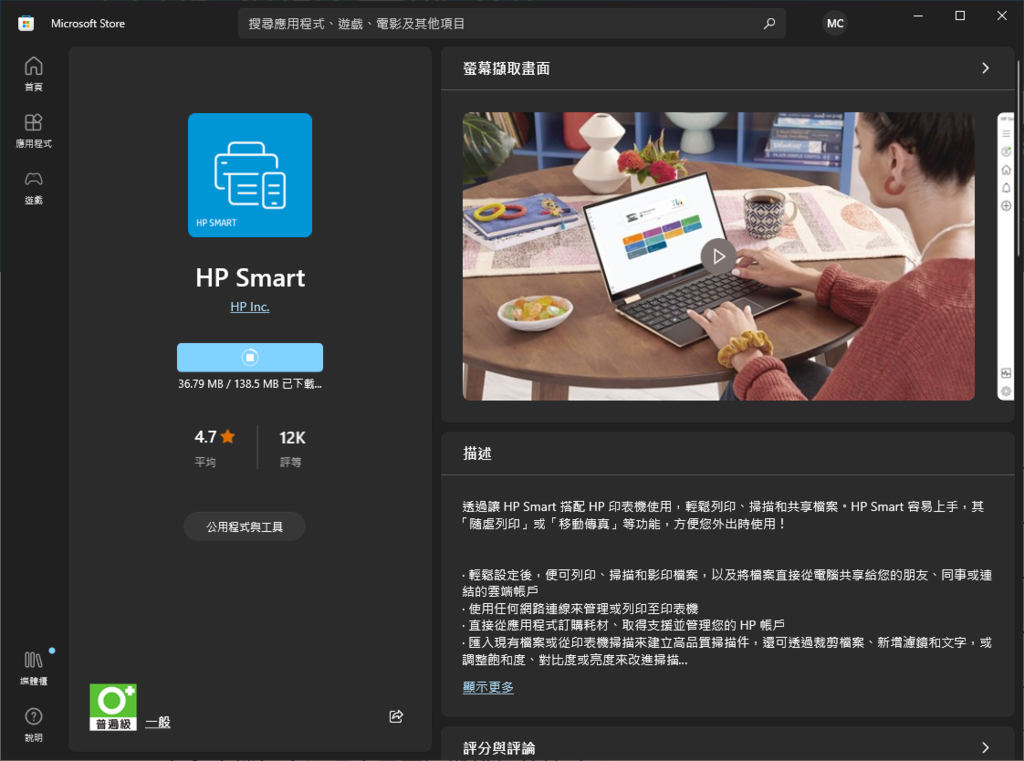Go to the Apps section in the sidebar
1024x761 pixels.
33,131
